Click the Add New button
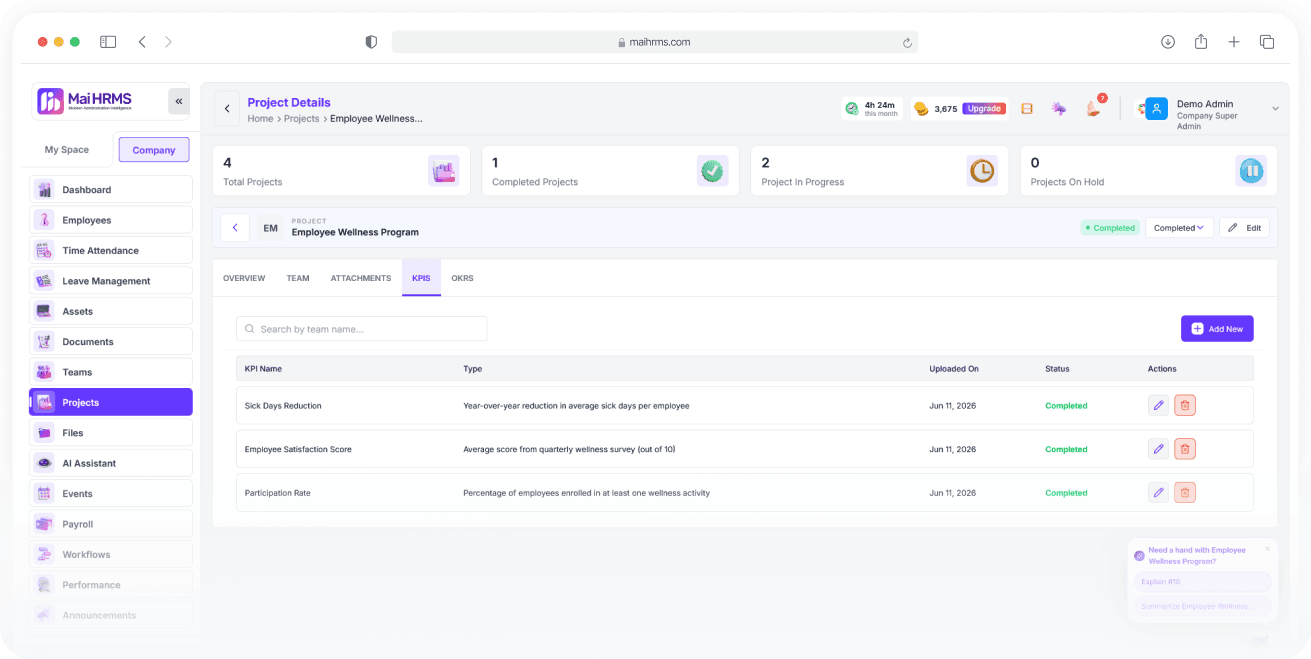This screenshot has height=659, width=1311. pos(1217,329)
